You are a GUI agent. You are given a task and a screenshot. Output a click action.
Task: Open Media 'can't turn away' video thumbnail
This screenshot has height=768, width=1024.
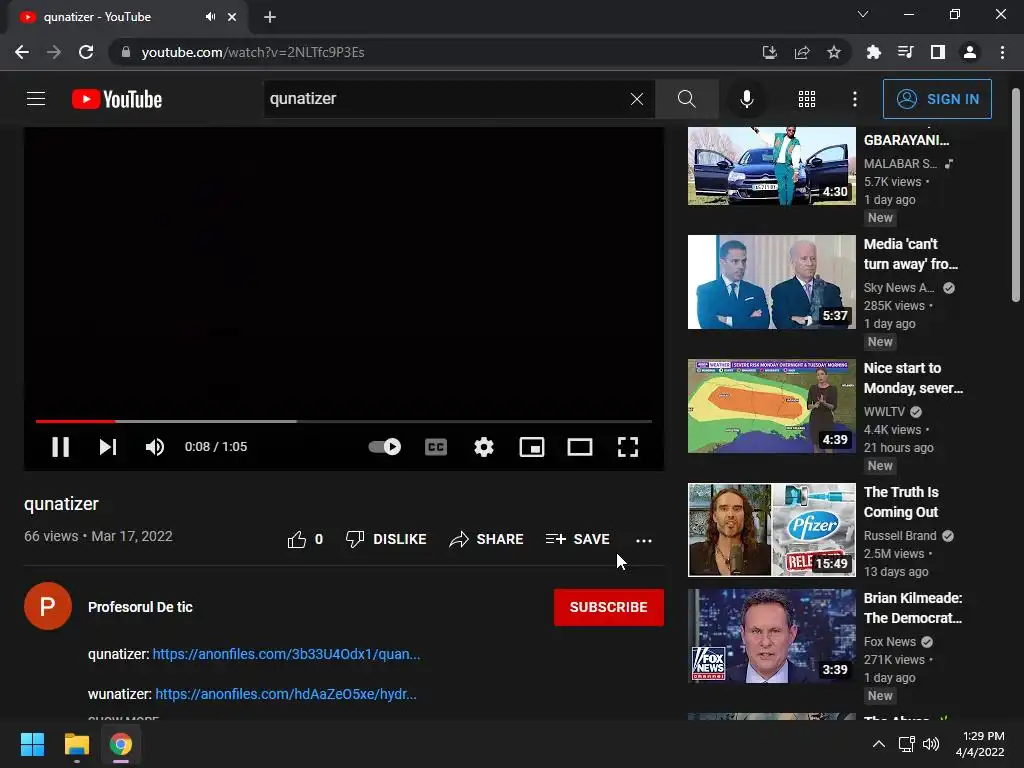click(x=771, y=282)
